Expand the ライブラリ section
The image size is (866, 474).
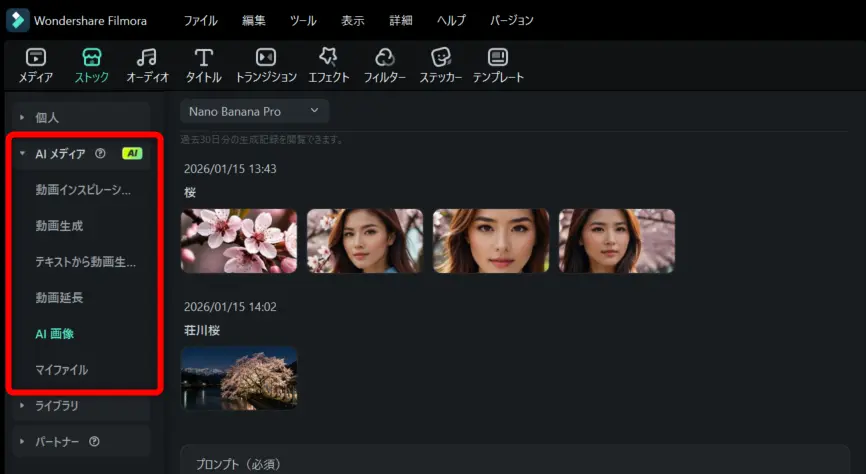click(81, 405)
